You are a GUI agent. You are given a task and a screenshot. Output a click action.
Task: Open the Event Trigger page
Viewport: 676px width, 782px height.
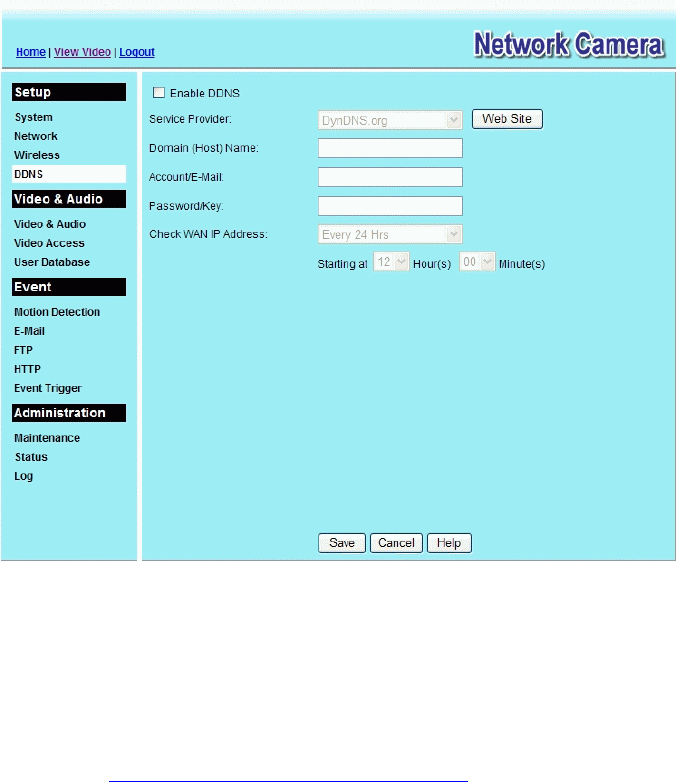[x=48, y=389]
